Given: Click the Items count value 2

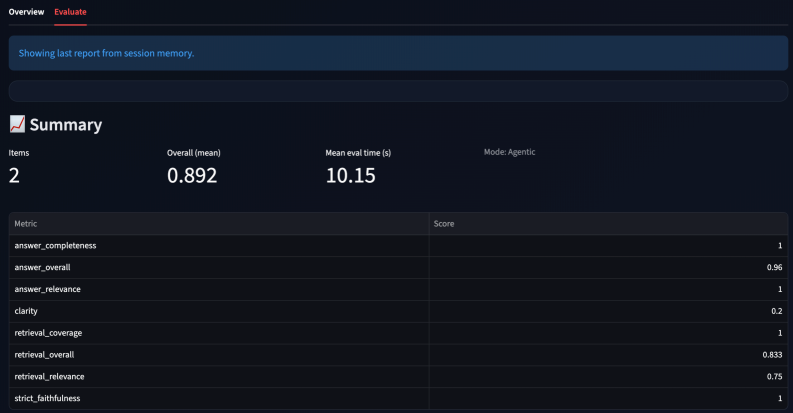Looking at the screenshot, I should point(15,176).
